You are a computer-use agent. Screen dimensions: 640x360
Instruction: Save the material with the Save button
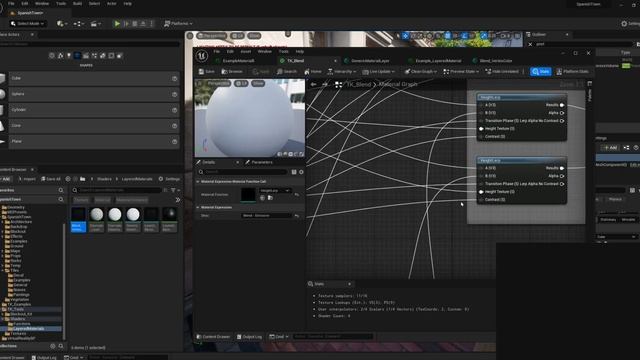click(x=207, y=71)
